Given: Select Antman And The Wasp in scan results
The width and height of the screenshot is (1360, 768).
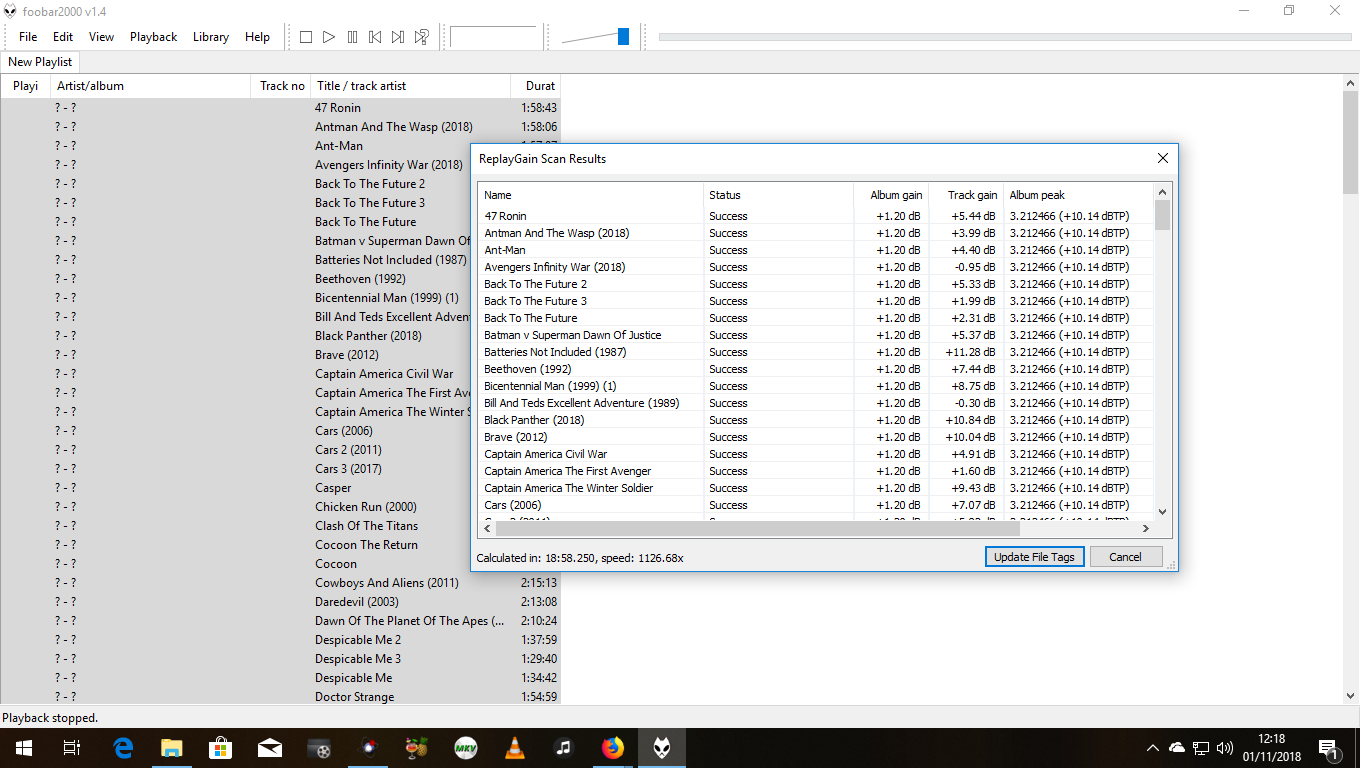Looking at the screenshot, I should [x=557, y=233].
